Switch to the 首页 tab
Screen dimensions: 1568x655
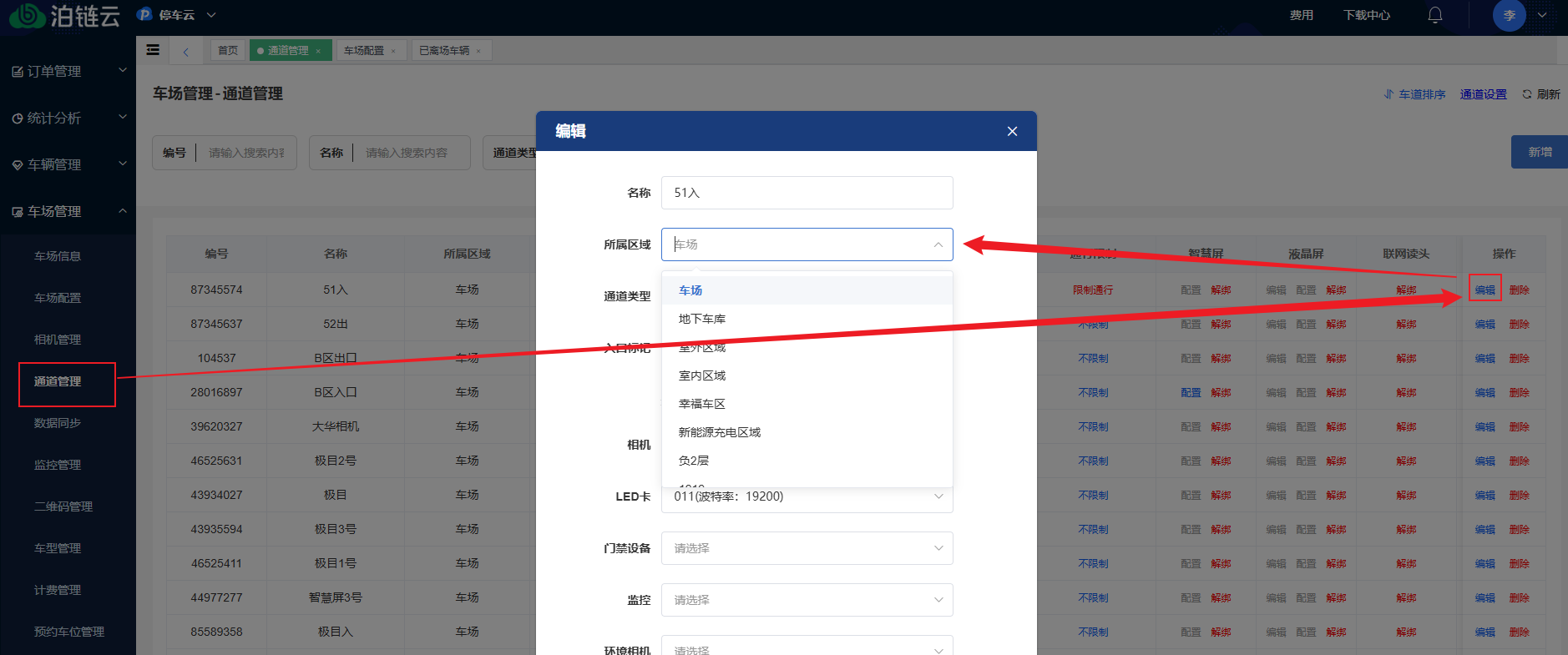click(227, 51)
